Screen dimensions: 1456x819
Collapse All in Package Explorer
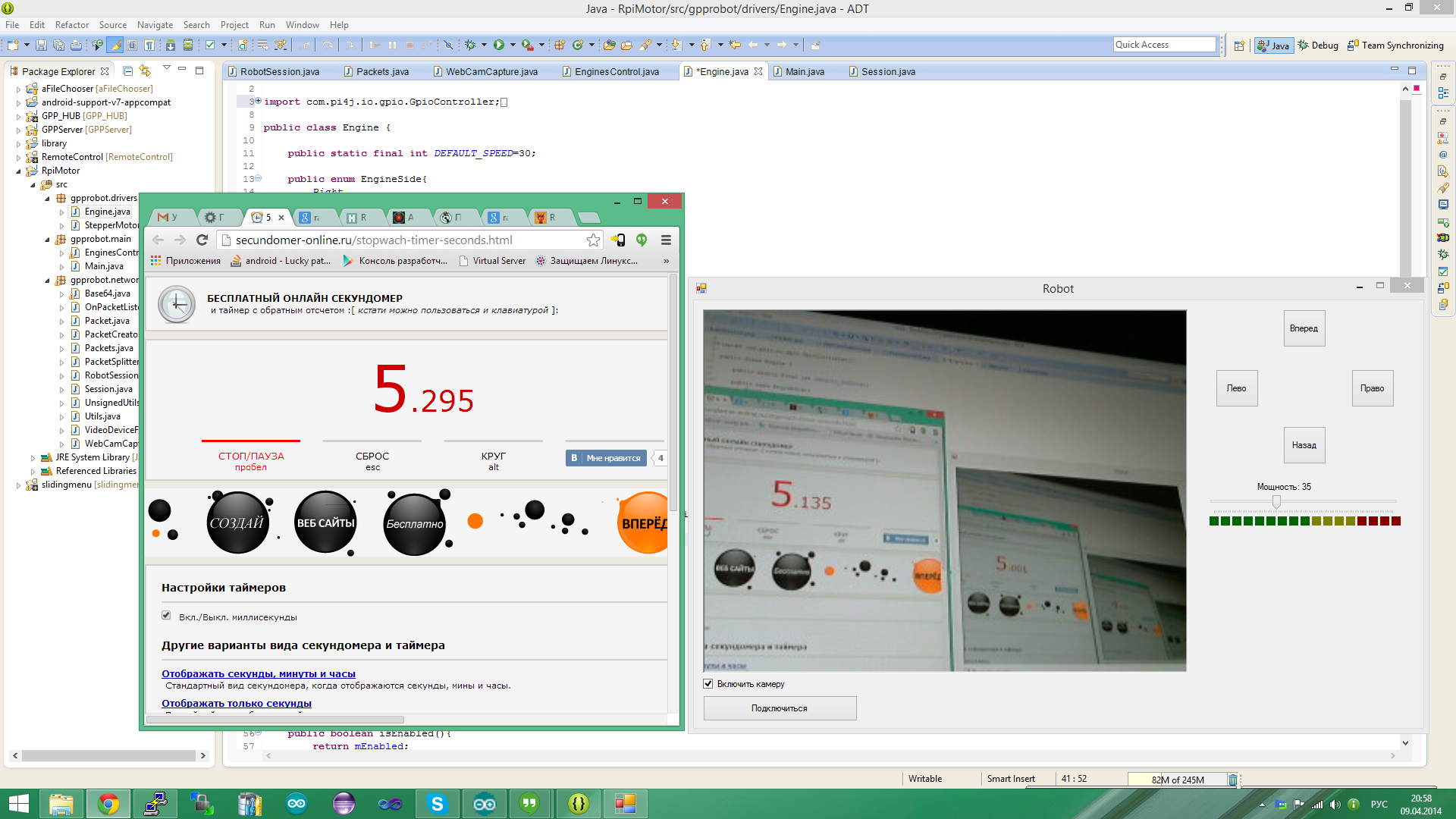127,71
